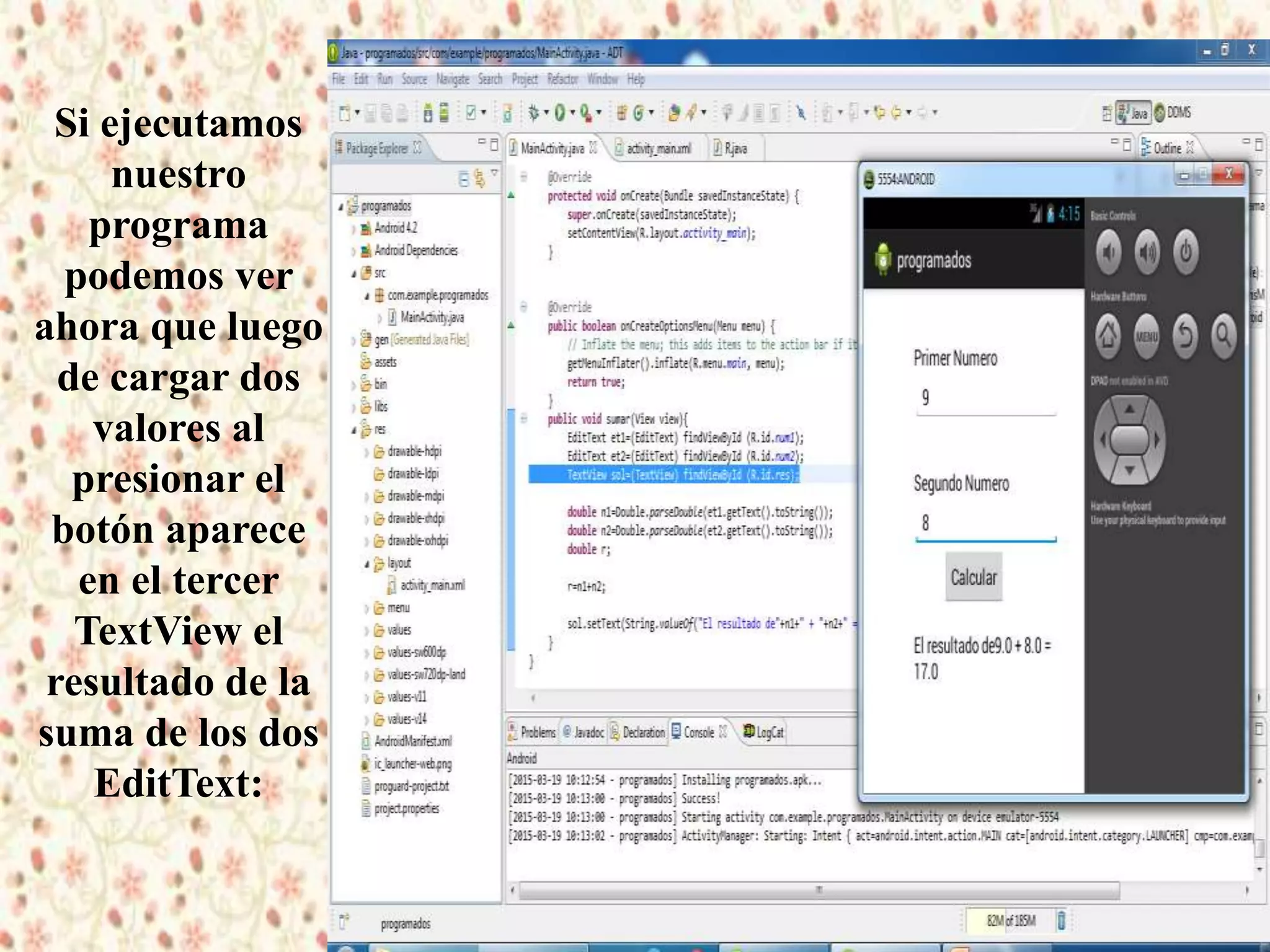The image size is (1270, 952).
Task: Switch to the DDMS perspective
Action: tap(1173, 112)
